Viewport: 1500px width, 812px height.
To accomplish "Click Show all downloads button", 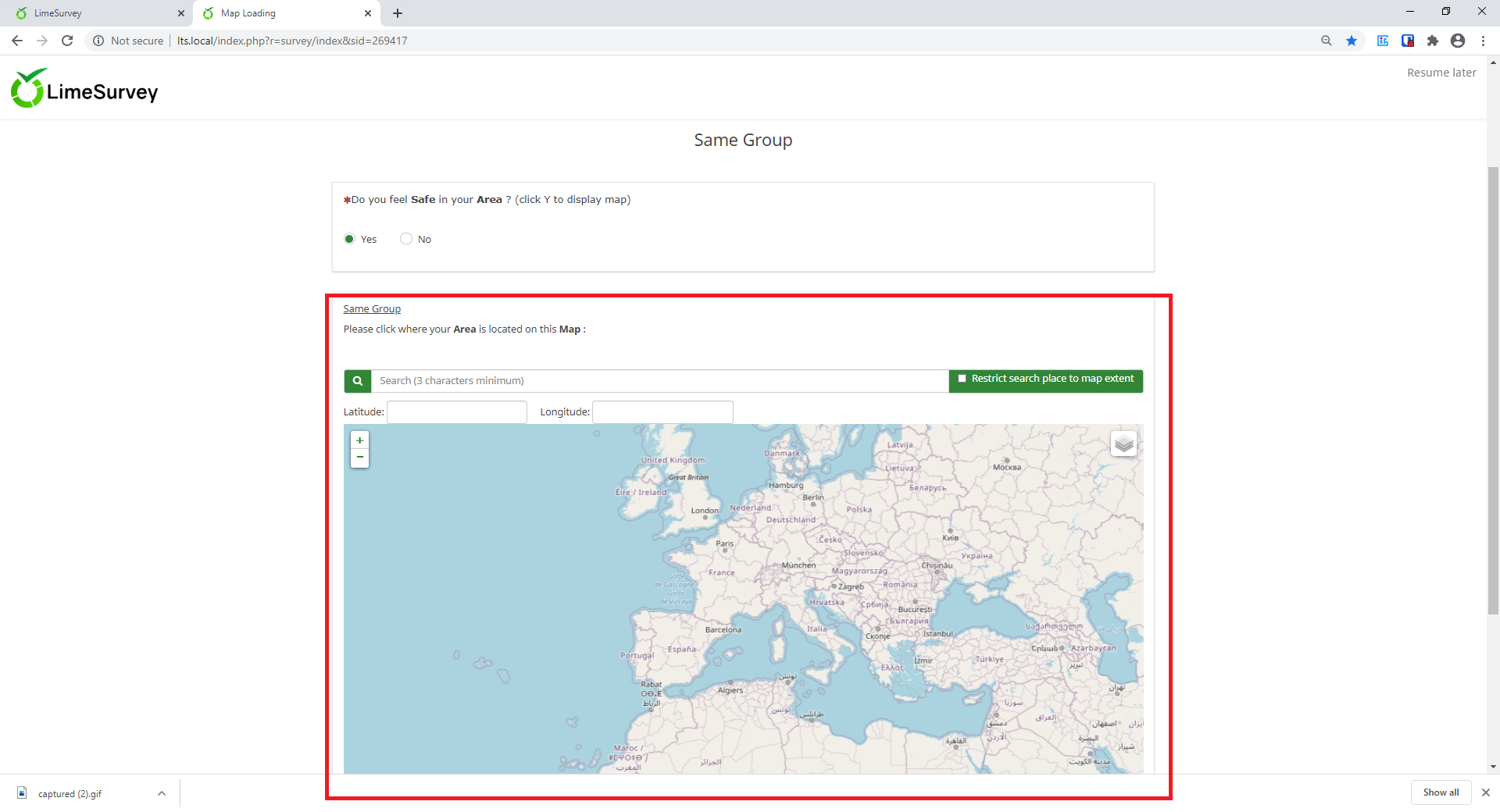I will pos(1440,792).
